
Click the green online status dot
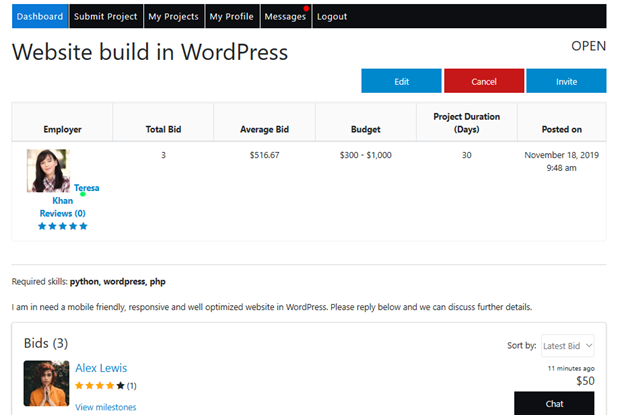(83, 194)
